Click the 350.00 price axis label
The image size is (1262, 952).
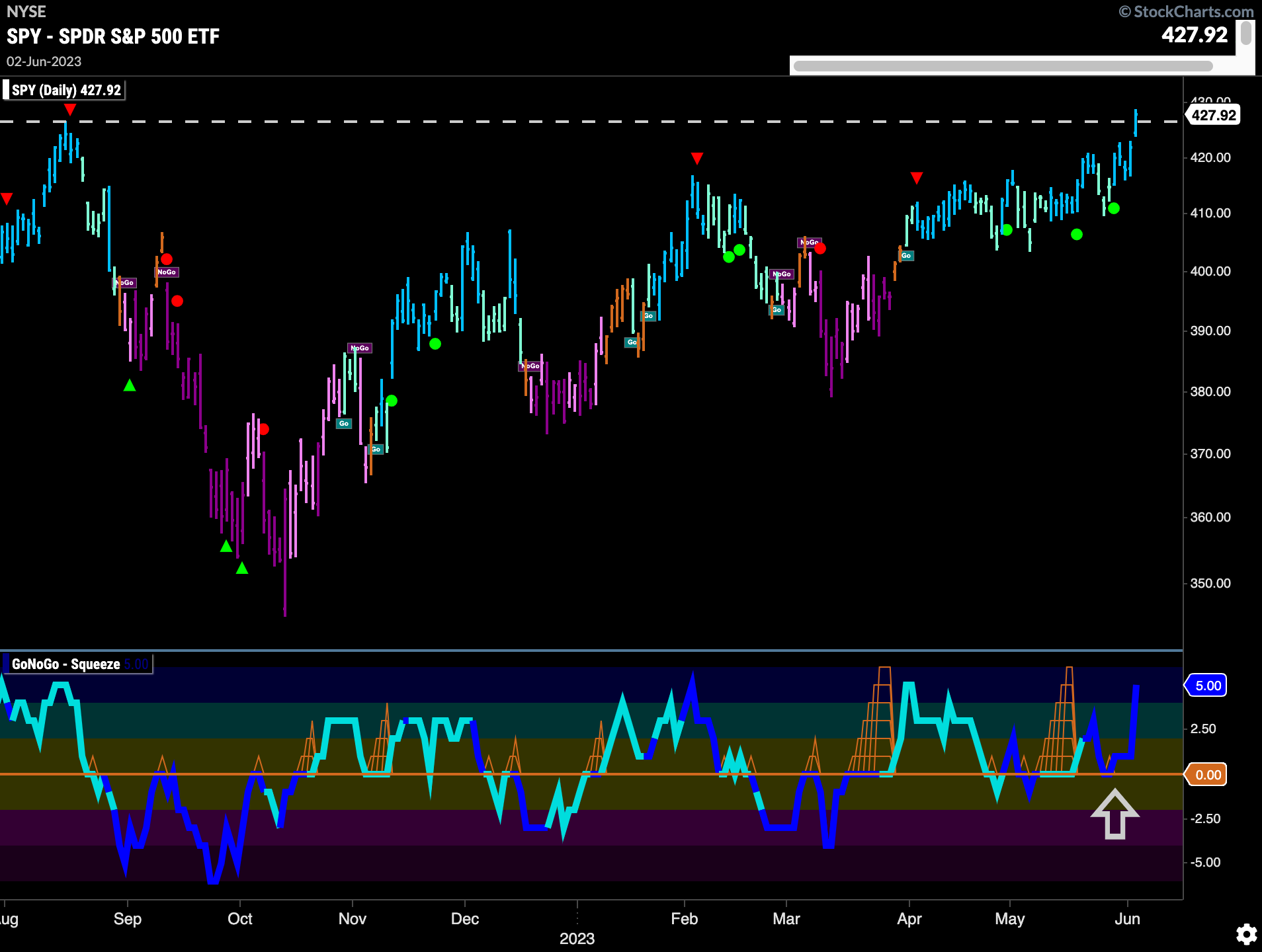(1210, 583)
